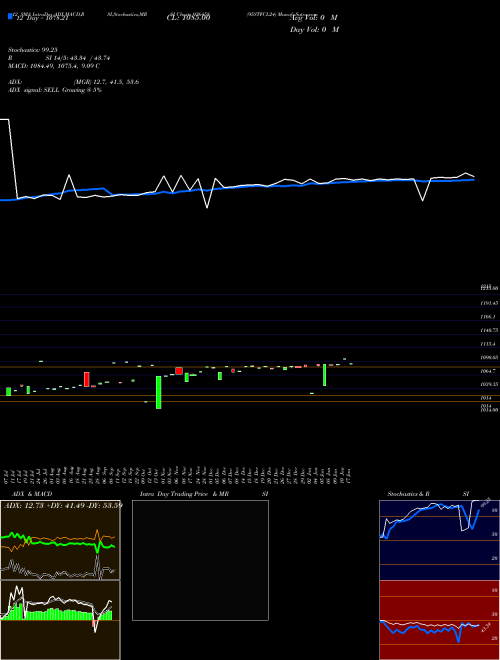Select the 'MACD: 1084.49, 1073.4, 9.09' line
Screen dimensions: 500x660
click(x=54, y=66)
